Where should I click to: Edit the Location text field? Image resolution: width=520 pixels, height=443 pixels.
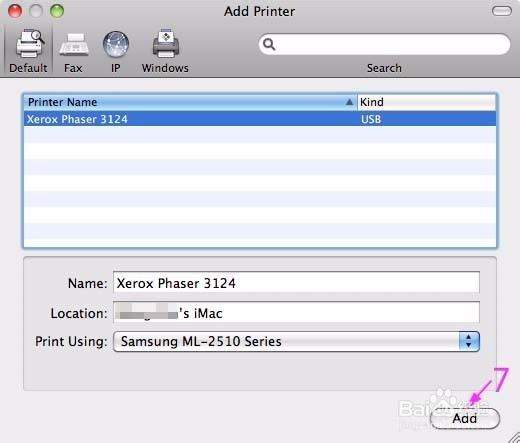(x=296, y=312)
